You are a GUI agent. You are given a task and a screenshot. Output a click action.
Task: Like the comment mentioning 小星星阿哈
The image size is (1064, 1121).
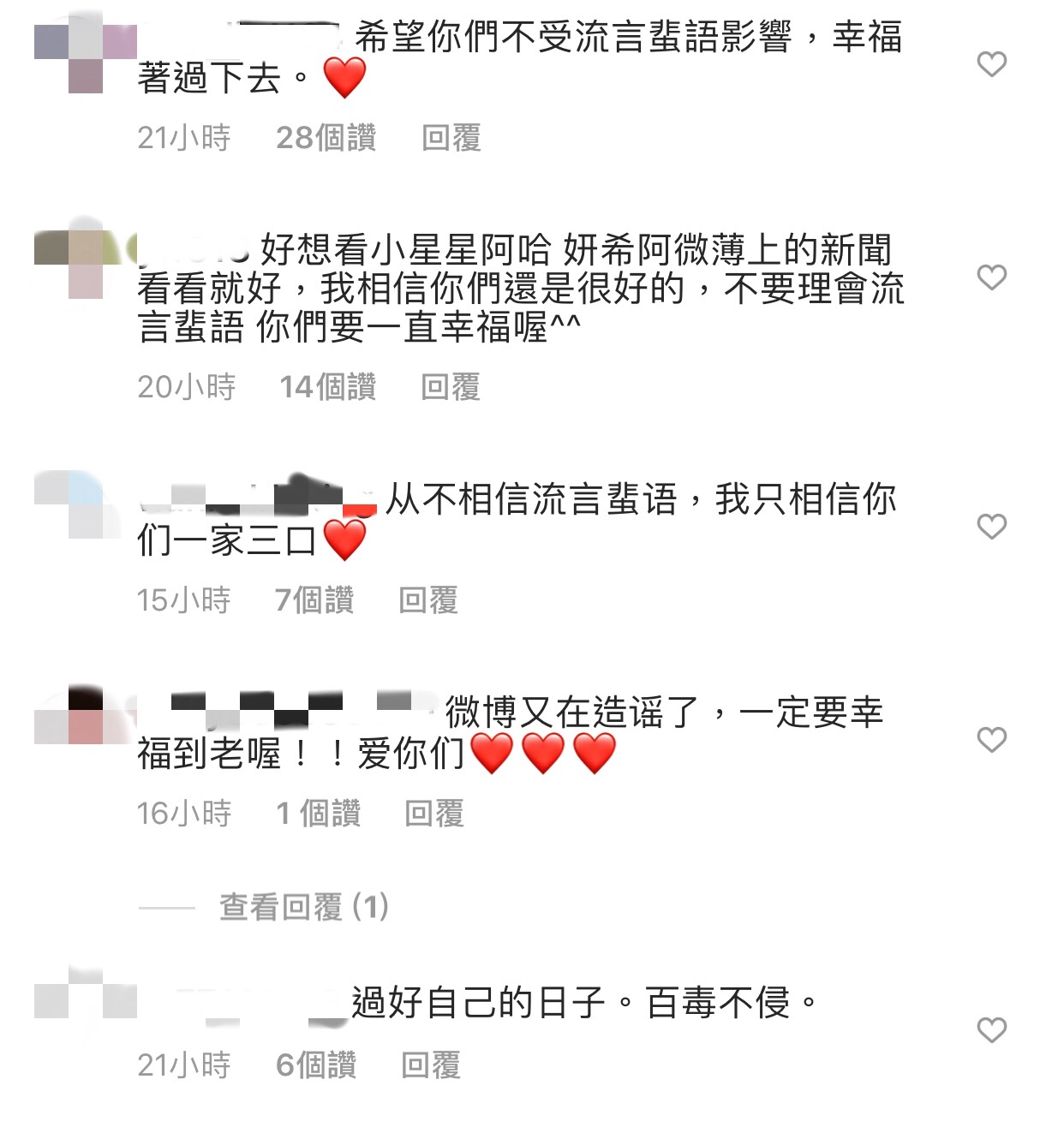(x=991, y=277)
